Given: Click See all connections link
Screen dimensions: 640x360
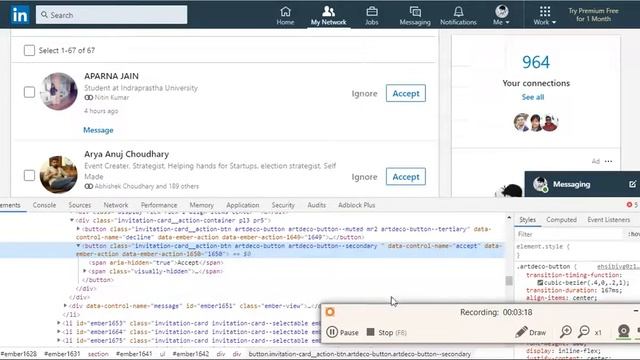Looking at the screenshot, I should pos(533,97).
